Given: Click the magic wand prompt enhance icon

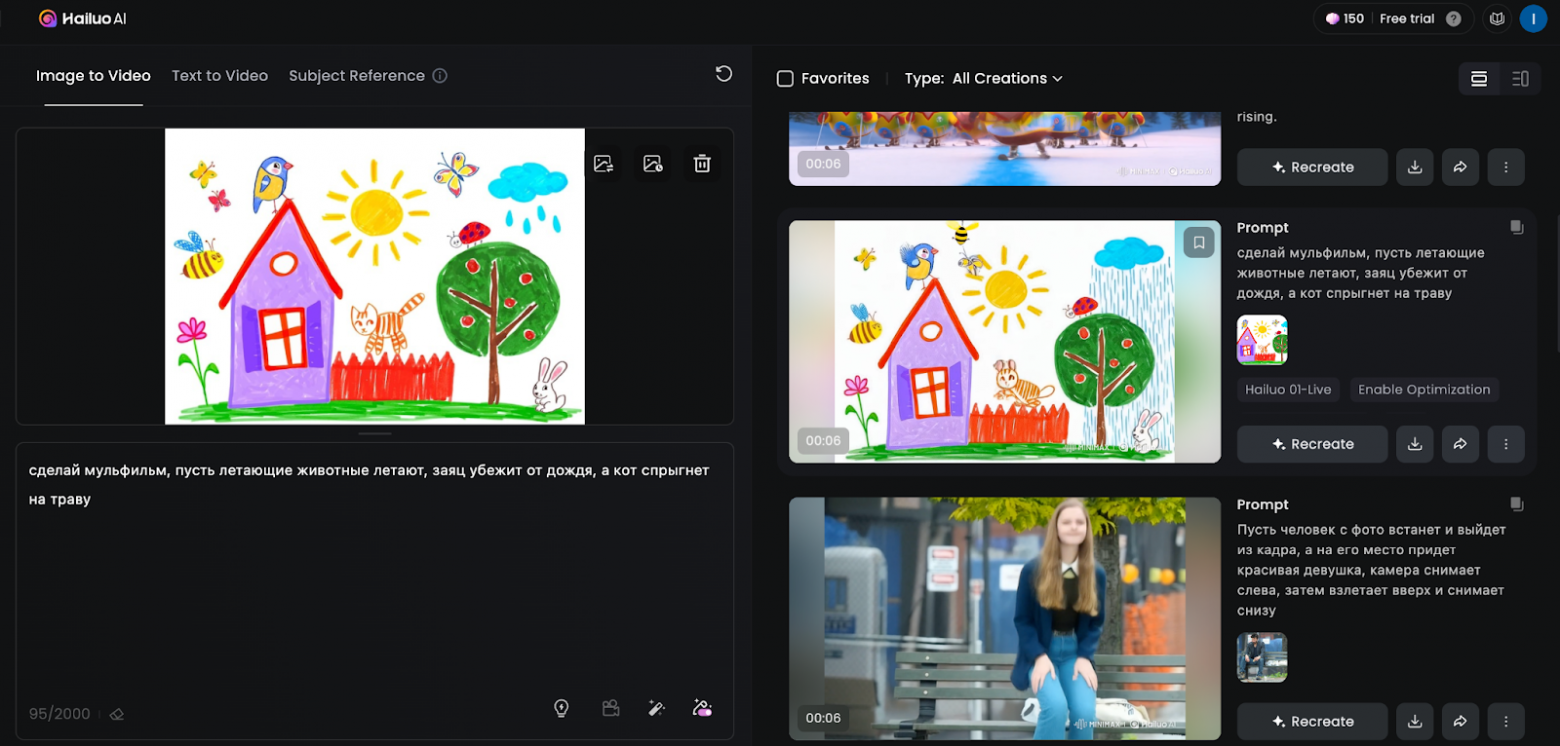Looking at the screenshot, I should tap(656, 708).
